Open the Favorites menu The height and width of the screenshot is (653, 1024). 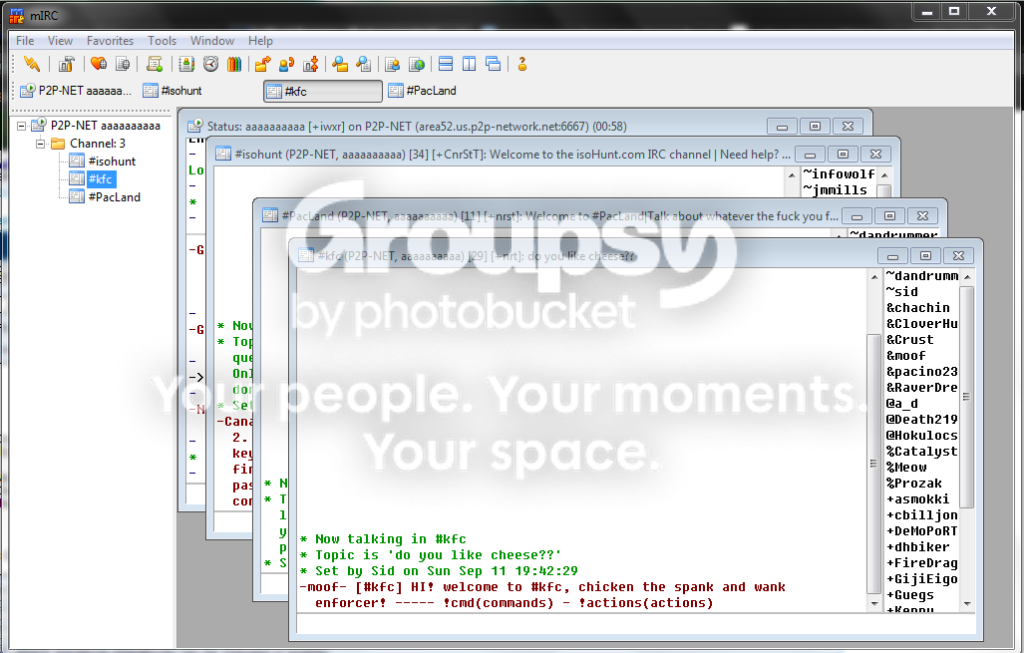(x=110, y=40)
